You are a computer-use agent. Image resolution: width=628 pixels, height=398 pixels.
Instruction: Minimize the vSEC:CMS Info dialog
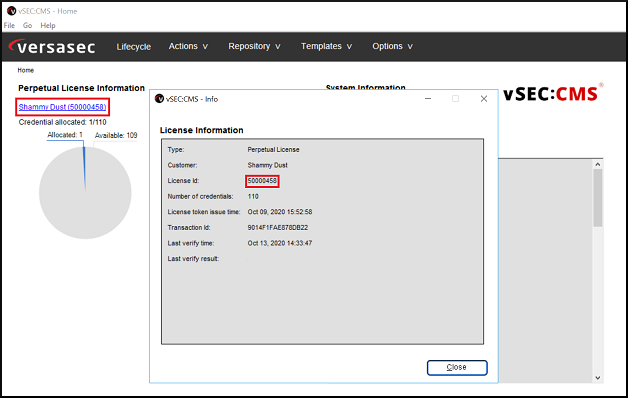[x=428, y=98]
